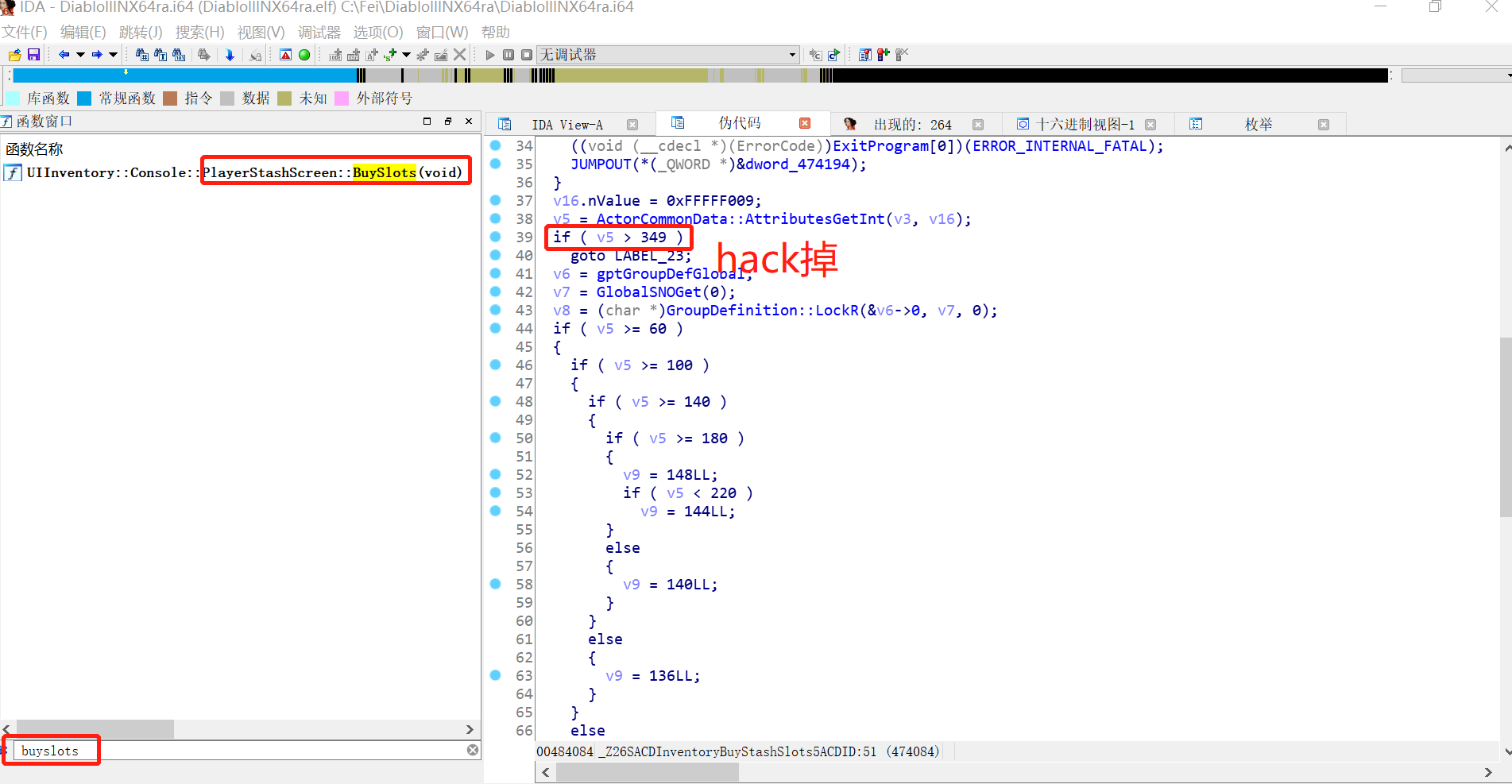Image resolution: width=1512 pixels, height=784 pixels.
Task: Clear the buyslots filter text
Action: [x=473, y=750]
